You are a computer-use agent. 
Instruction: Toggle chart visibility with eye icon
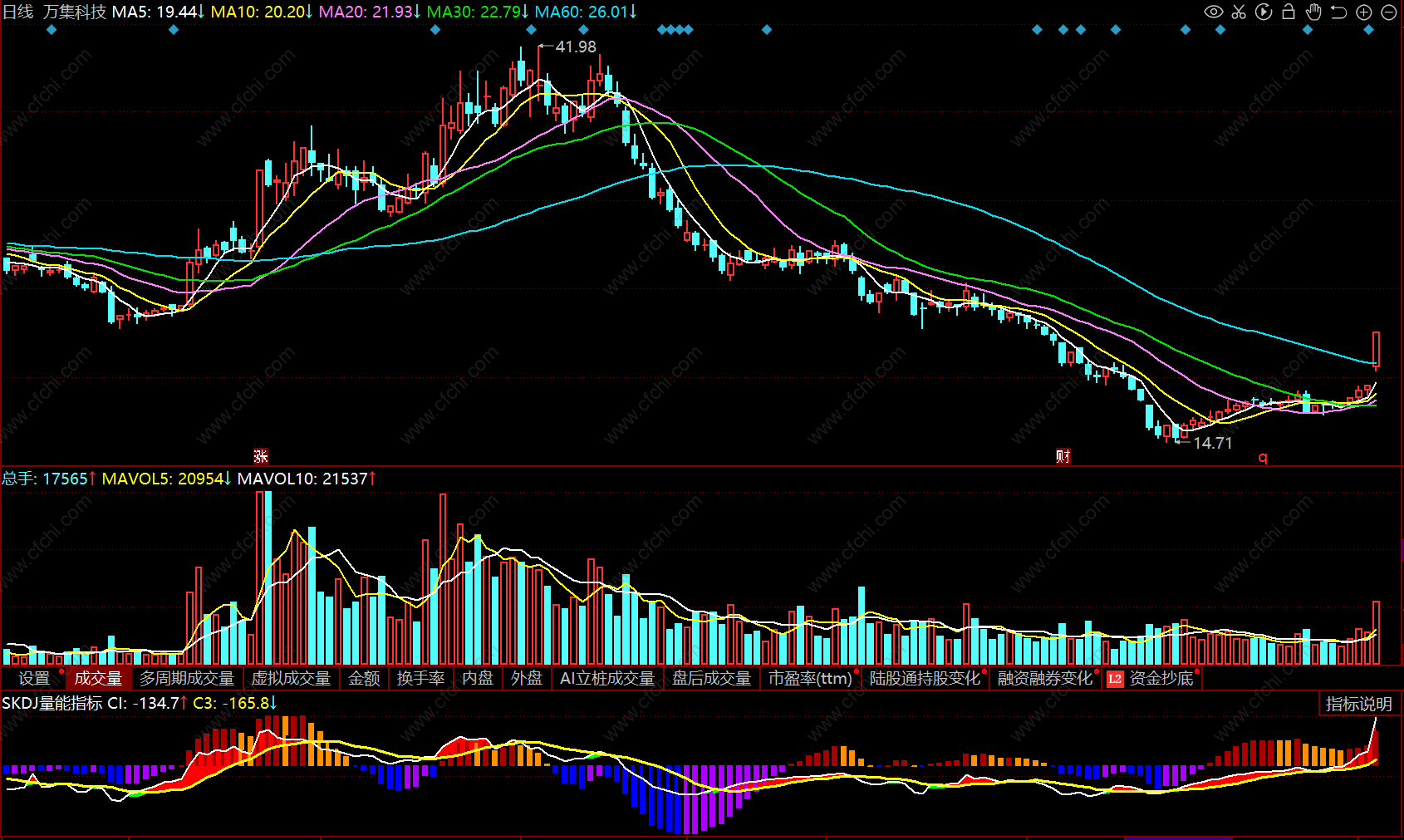point(1214,12)
